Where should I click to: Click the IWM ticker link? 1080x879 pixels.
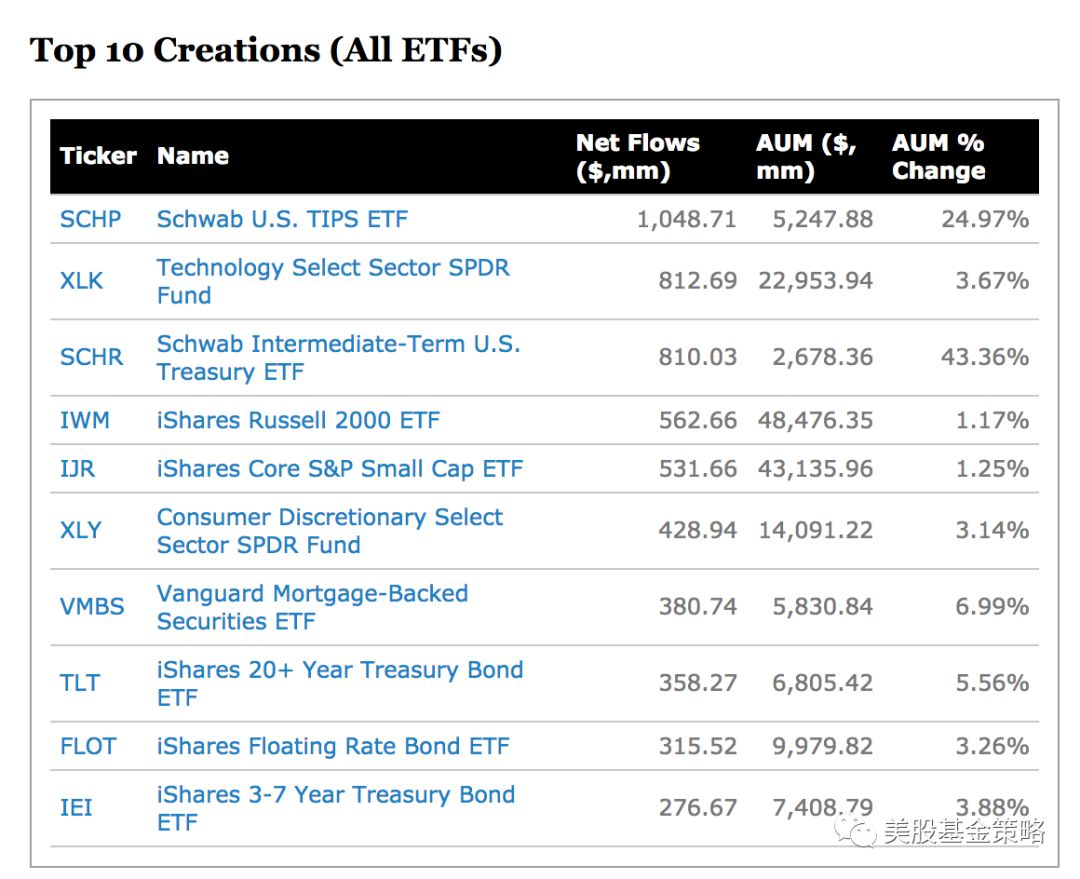click(x=84, y=420)
